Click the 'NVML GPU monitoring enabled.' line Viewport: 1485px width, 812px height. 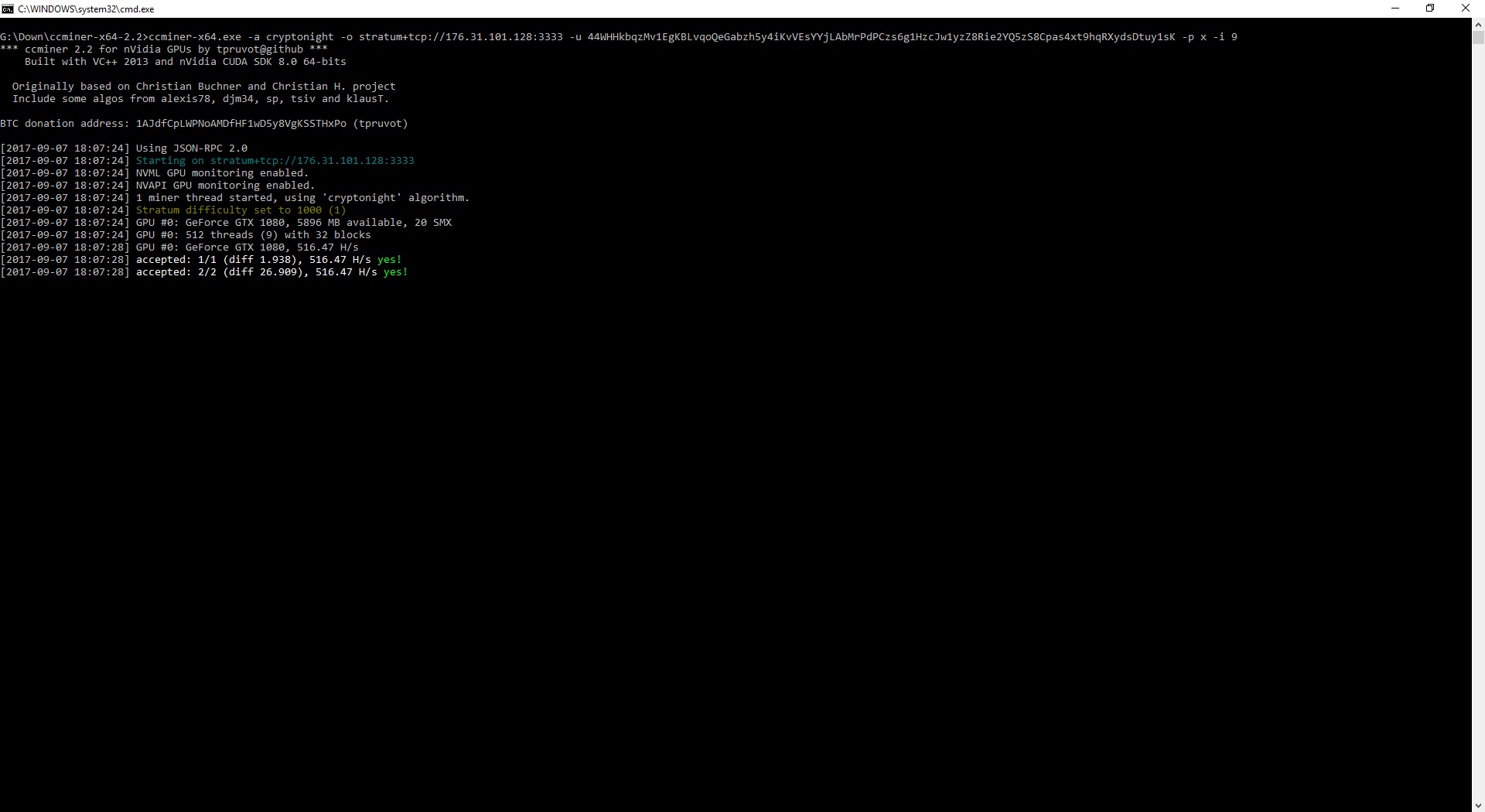point(222,173)
